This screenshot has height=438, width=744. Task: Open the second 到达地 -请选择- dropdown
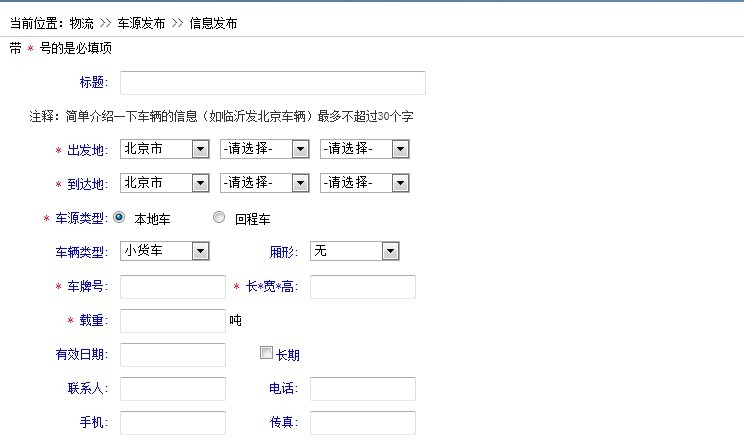pyautogui.click(x=265, y=183)
